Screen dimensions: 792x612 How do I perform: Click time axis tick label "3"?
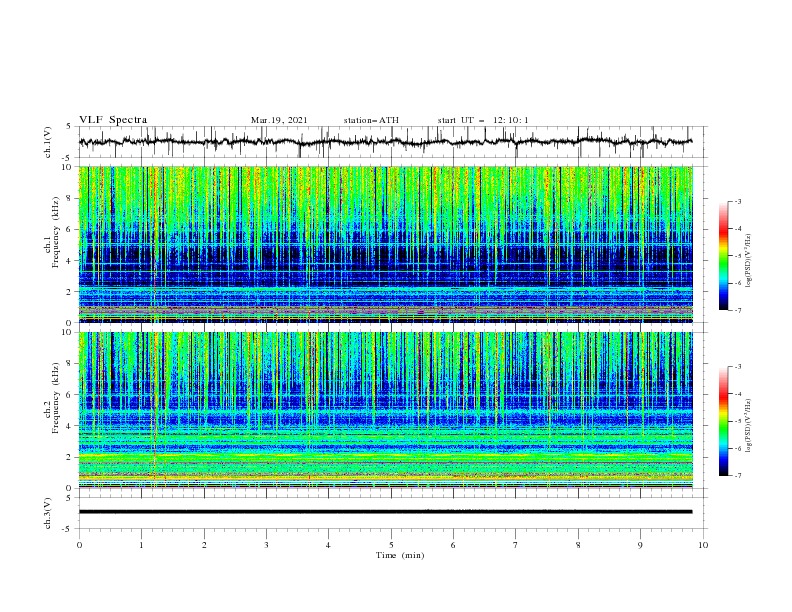tap(266, 545)
